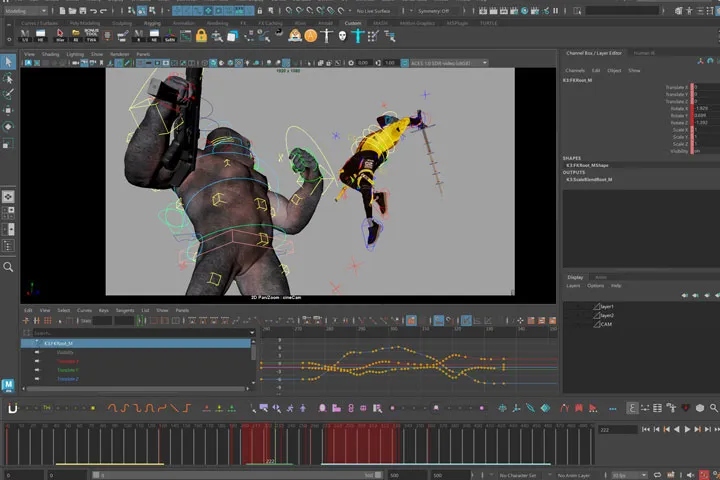Screen dimensions: 720x480
Task: Click the magnifier search icon in toolbox
Action: point(8,267)
